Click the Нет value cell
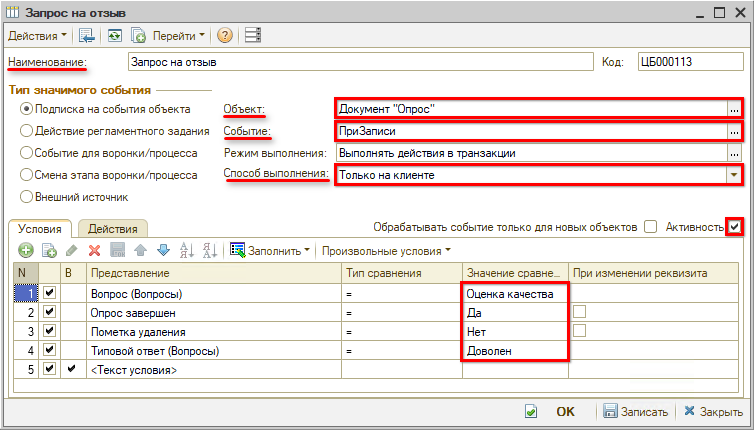Viewport: 754px width, 430px height. point(515,332)
